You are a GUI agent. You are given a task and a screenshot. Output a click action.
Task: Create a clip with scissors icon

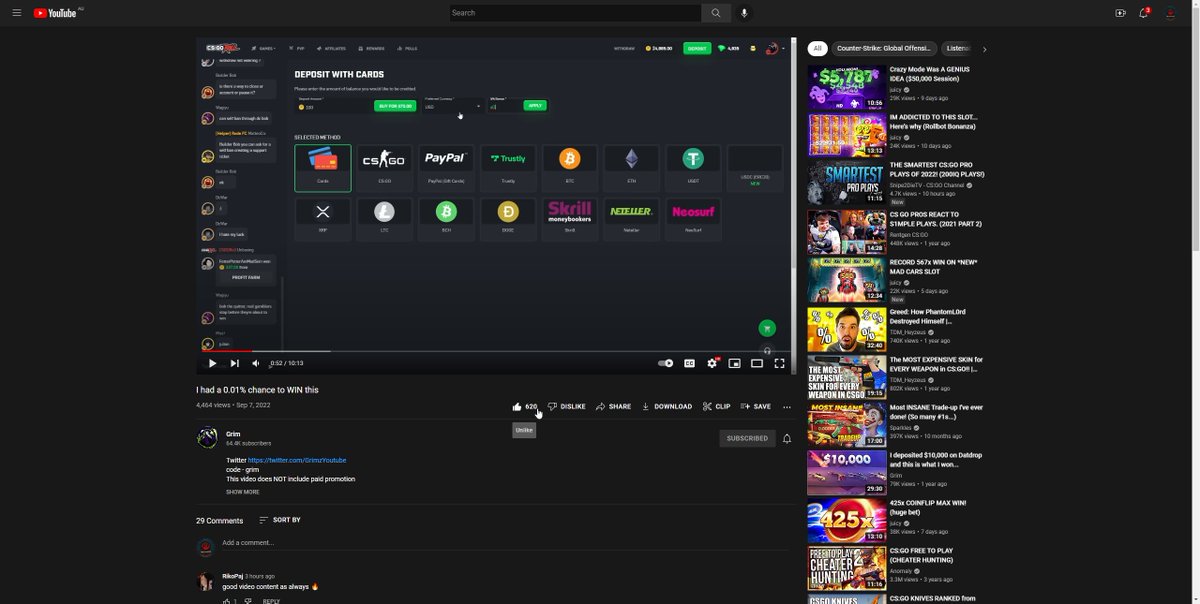[716, 407]
